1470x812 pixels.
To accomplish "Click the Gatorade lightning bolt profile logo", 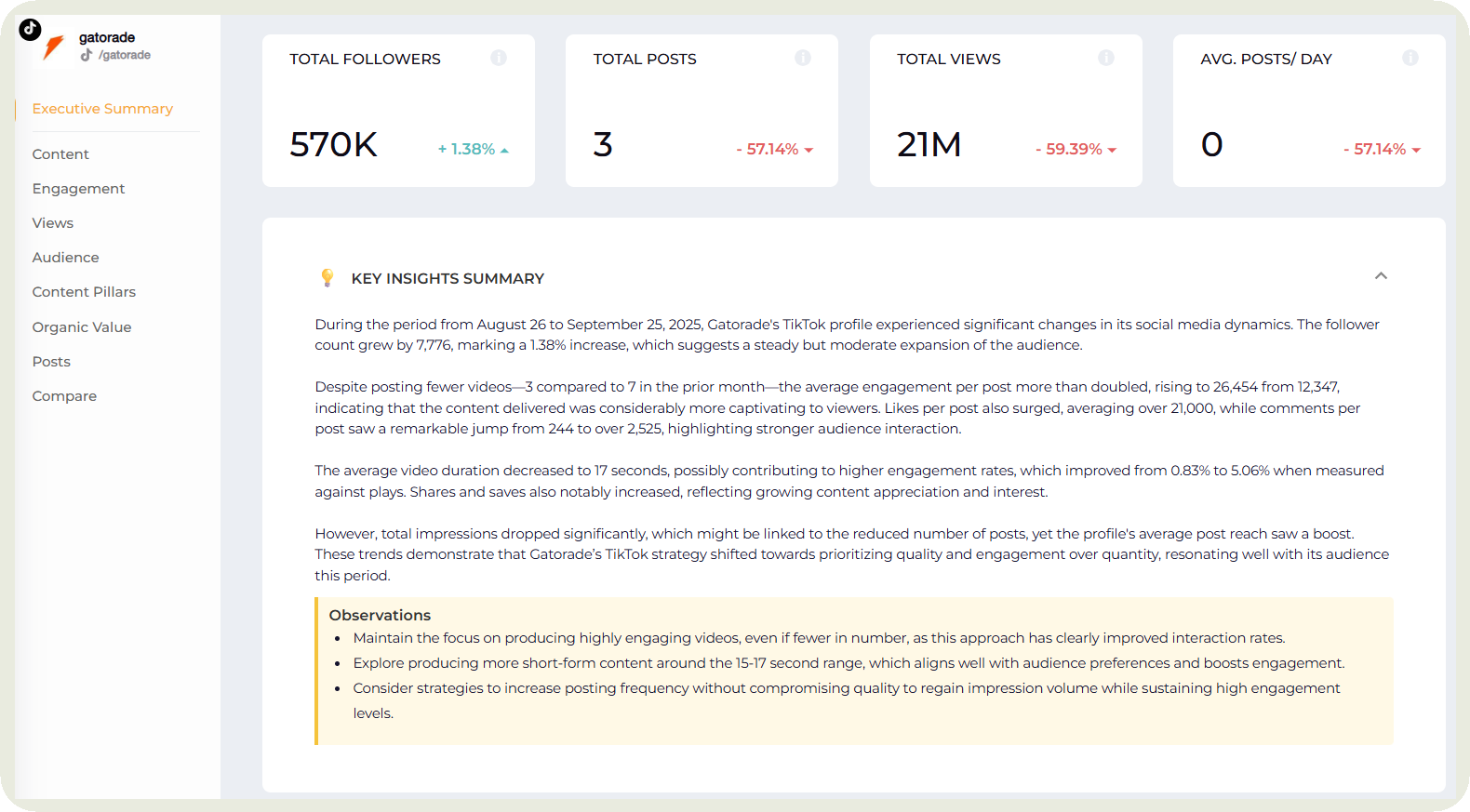I will 54,48.
